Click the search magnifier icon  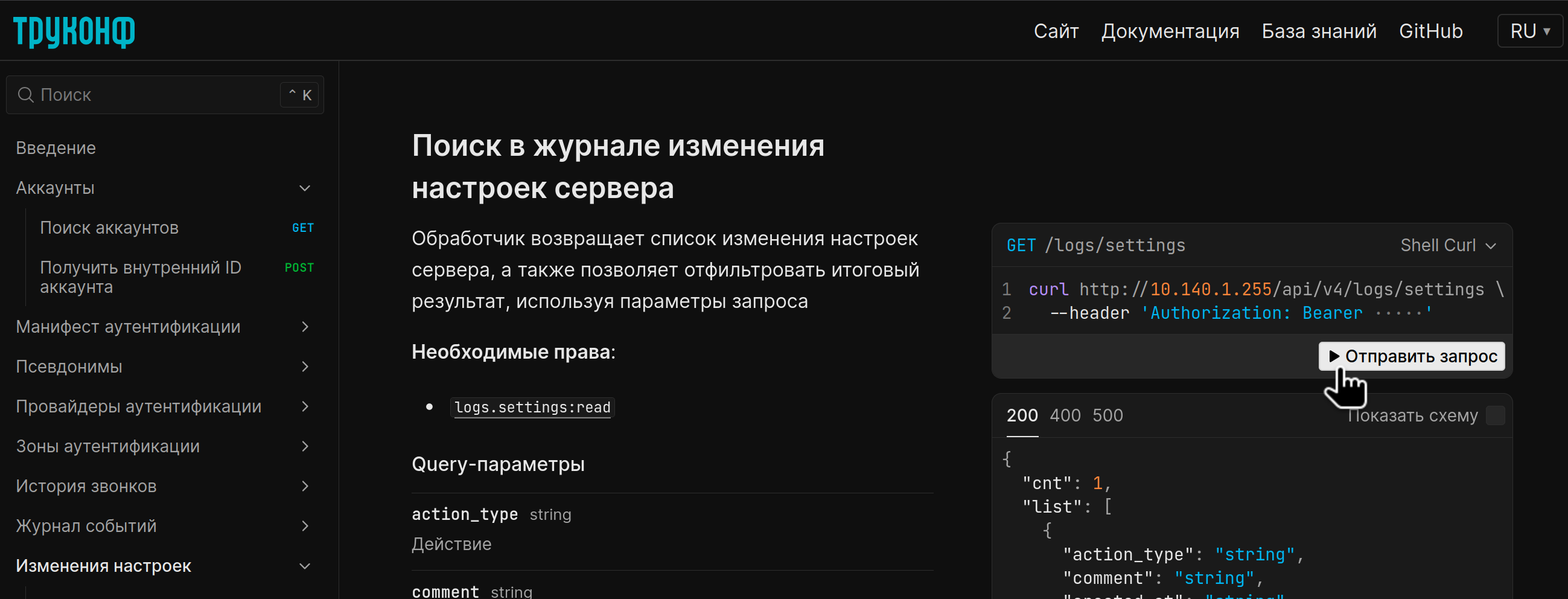tap(25, 95)
